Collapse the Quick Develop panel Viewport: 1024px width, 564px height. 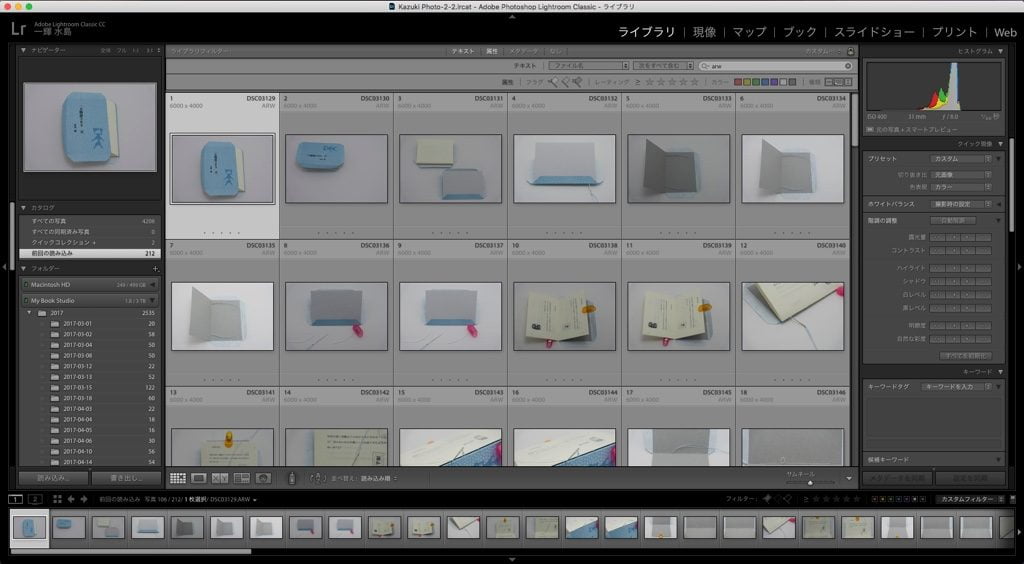(1000, 144)
